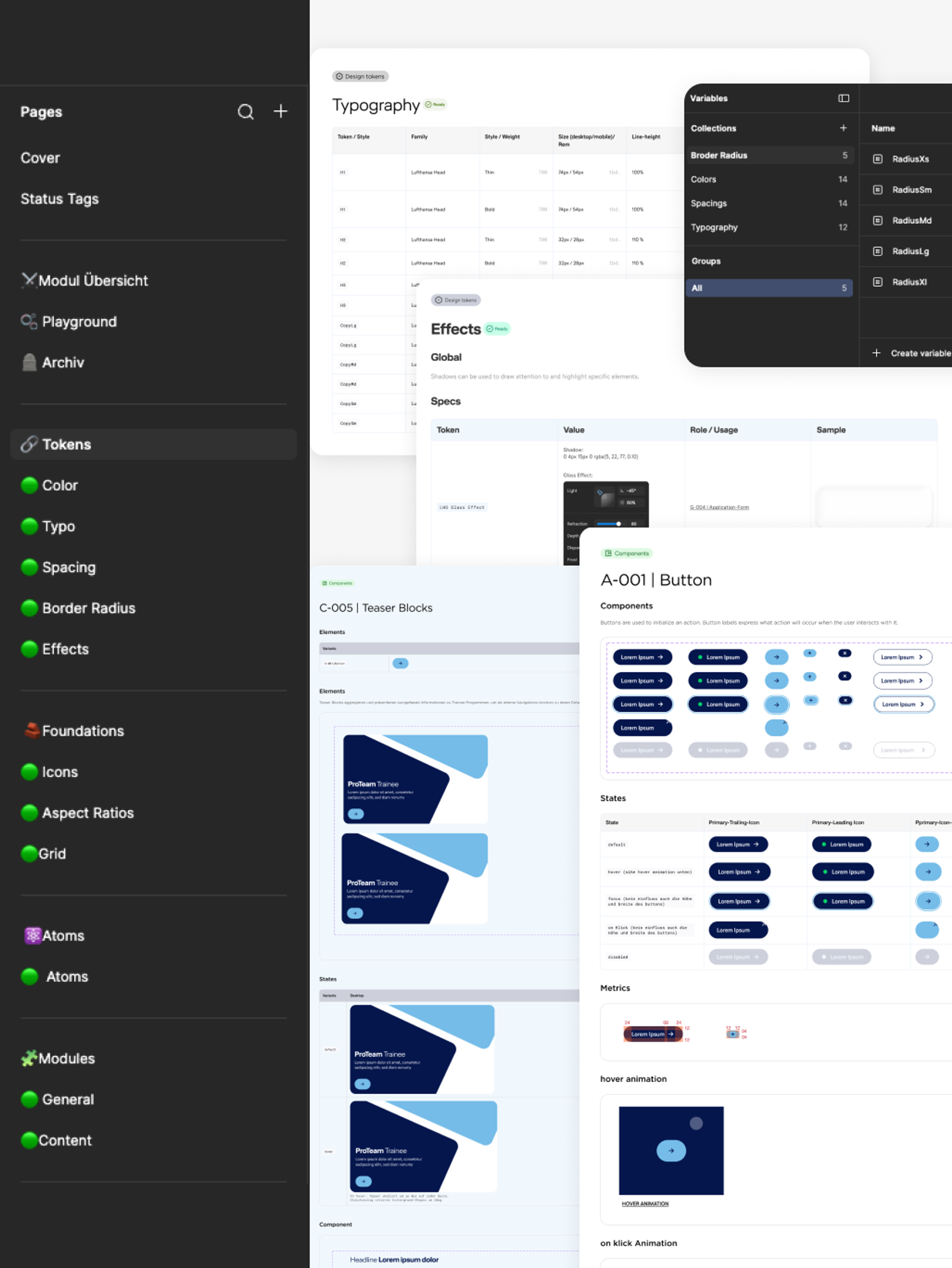Click the RadiusXs variable icon
The width and height of the screenshot is (952, 1268).
(x=877, y=159)
